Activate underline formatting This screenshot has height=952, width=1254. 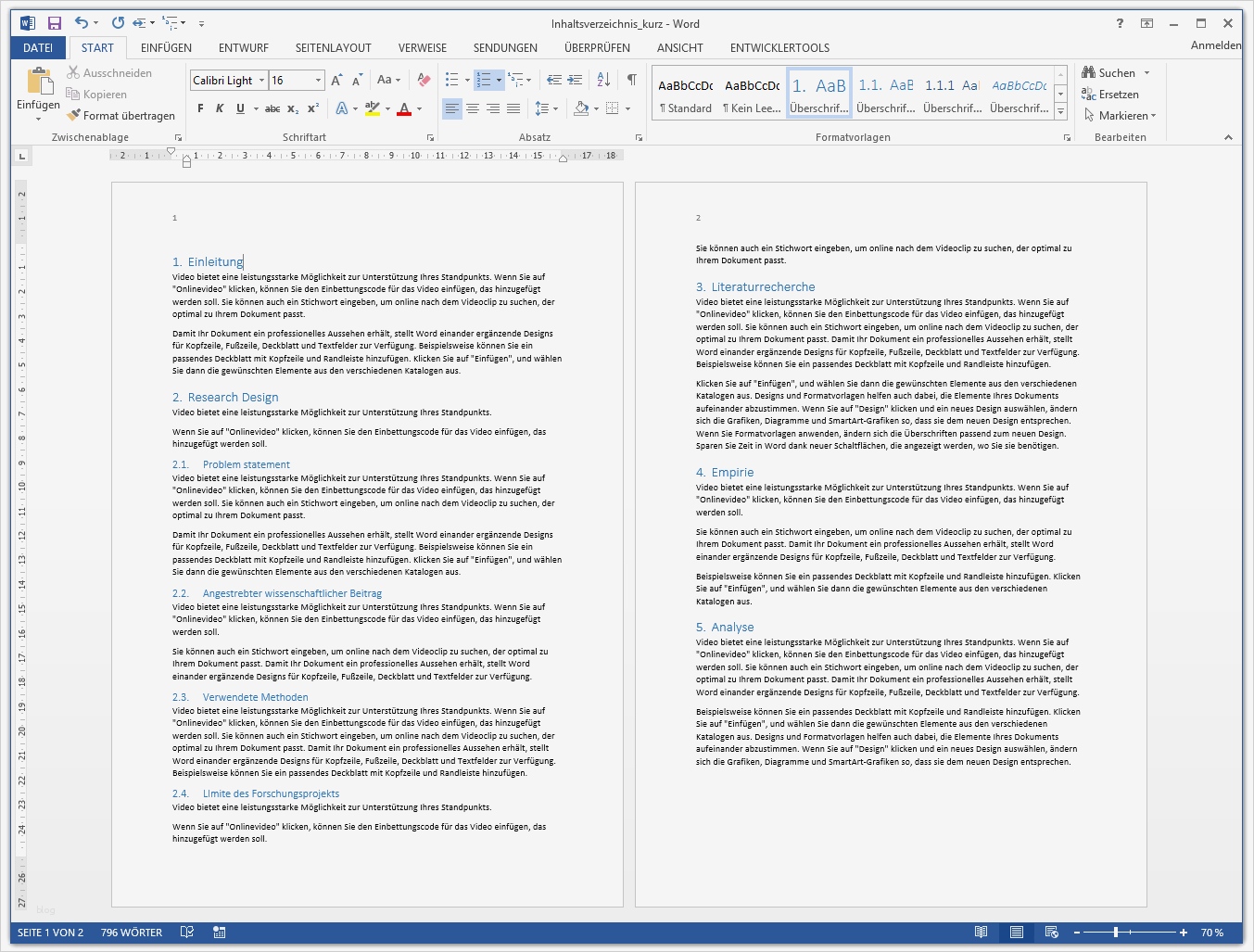point(239,108)
